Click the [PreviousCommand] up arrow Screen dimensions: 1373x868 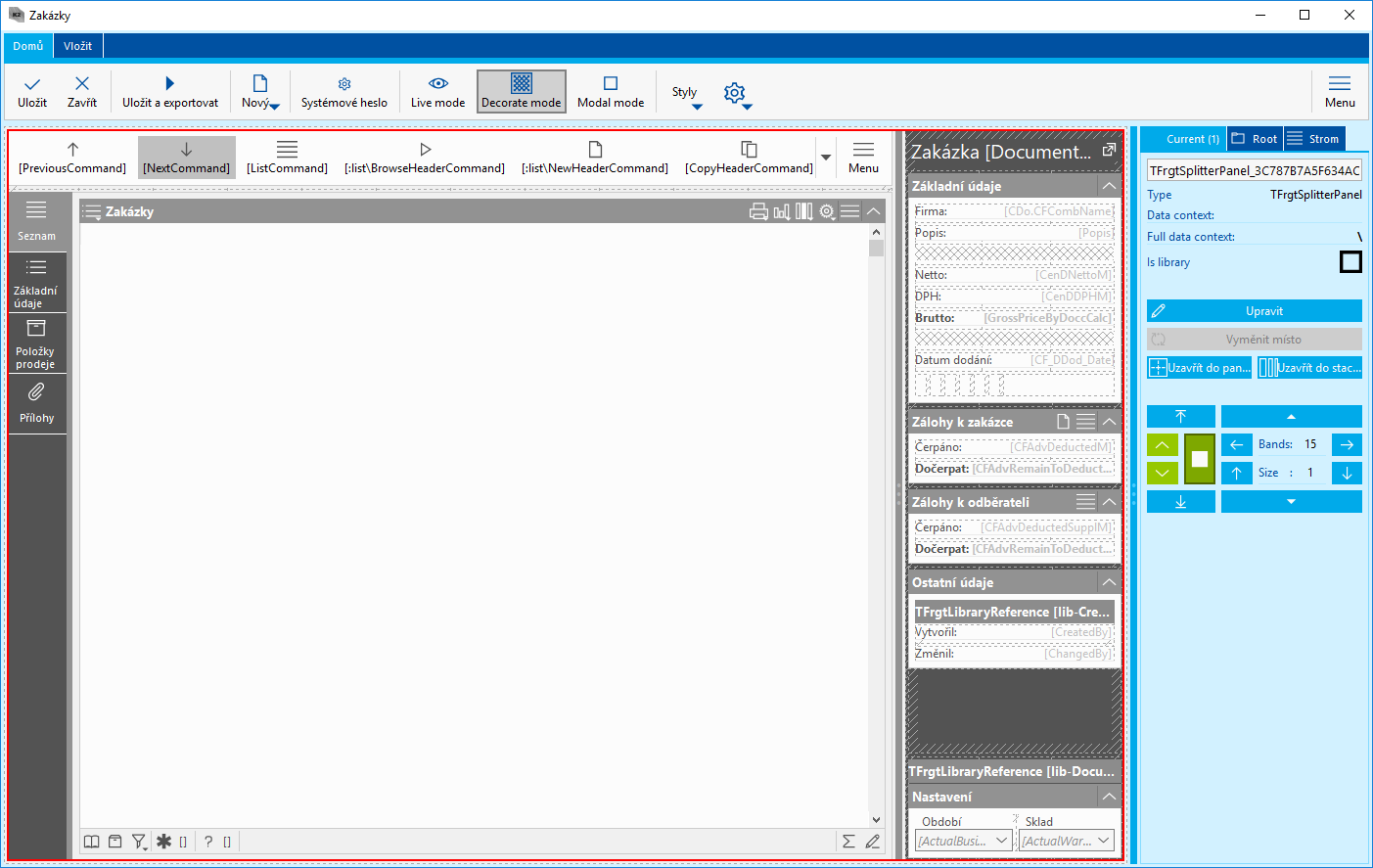pos(72,150)
